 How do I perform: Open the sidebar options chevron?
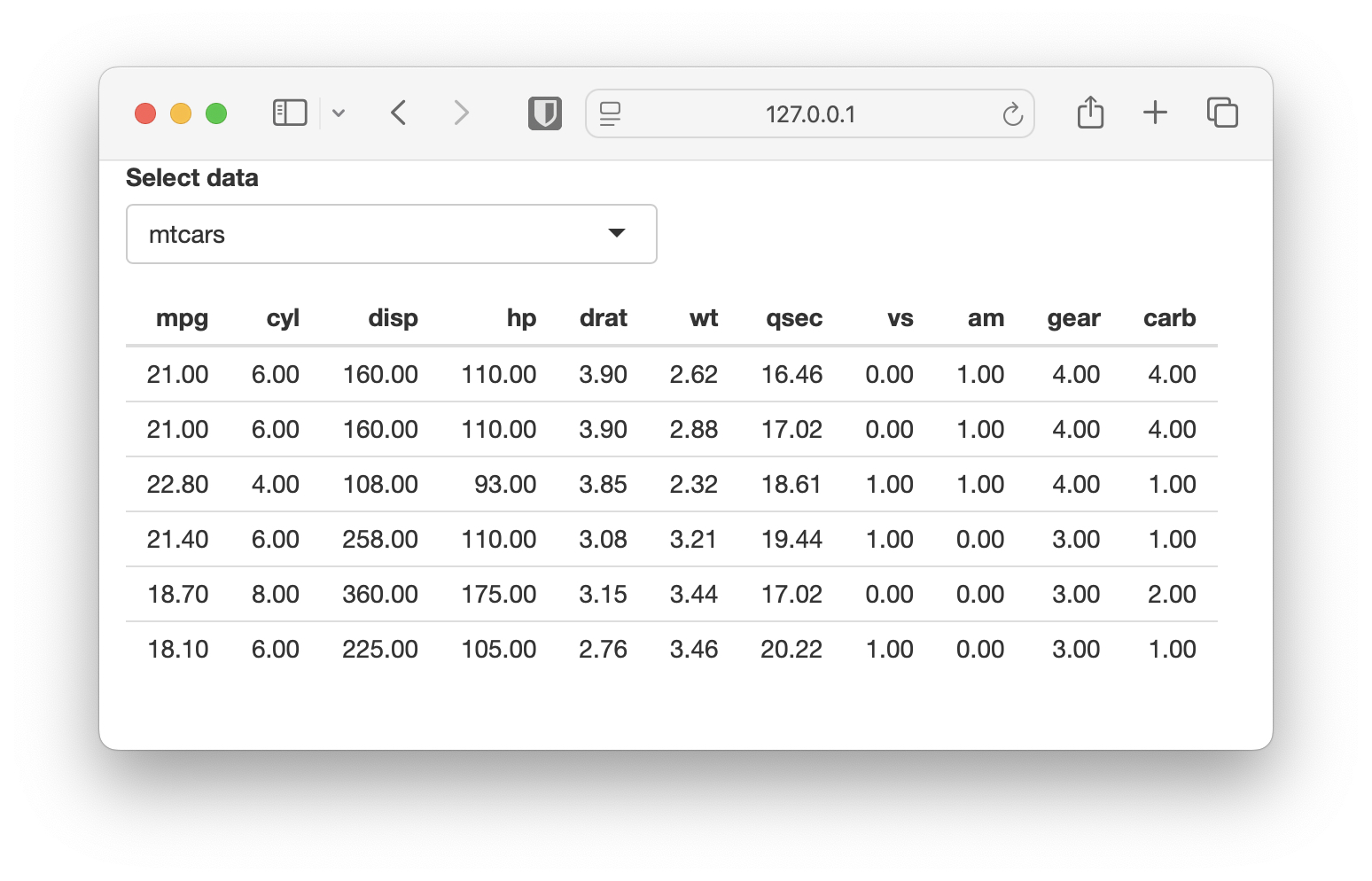339,113
